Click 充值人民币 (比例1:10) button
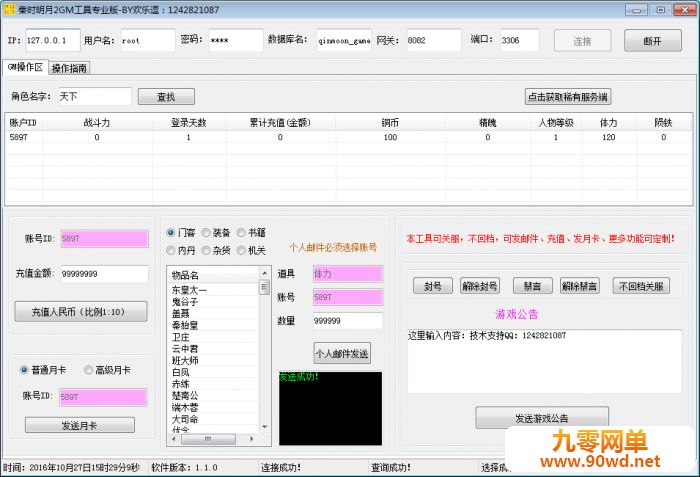700x477 pixels. [x=81, y=311]
